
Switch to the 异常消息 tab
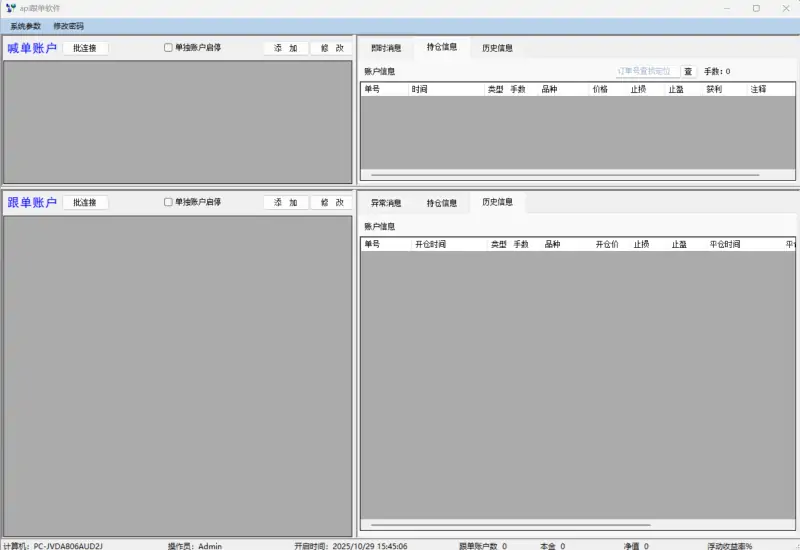[x=386, y=203]
